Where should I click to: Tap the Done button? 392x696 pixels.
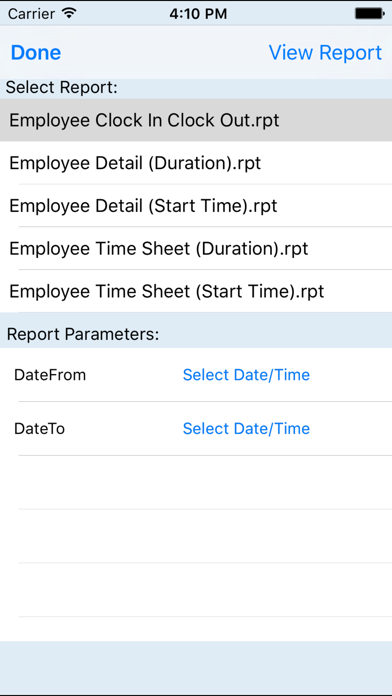[x=36, y=52]
